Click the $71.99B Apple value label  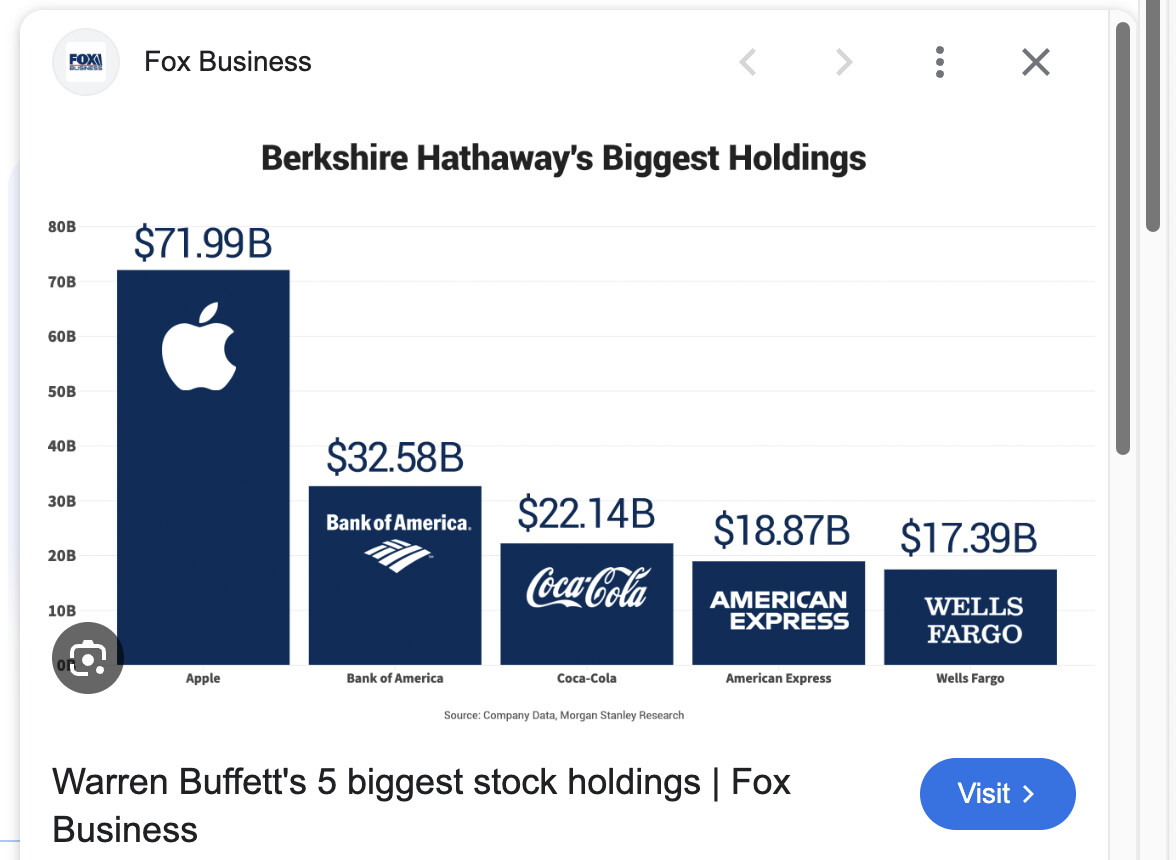(x=203, y=243)
